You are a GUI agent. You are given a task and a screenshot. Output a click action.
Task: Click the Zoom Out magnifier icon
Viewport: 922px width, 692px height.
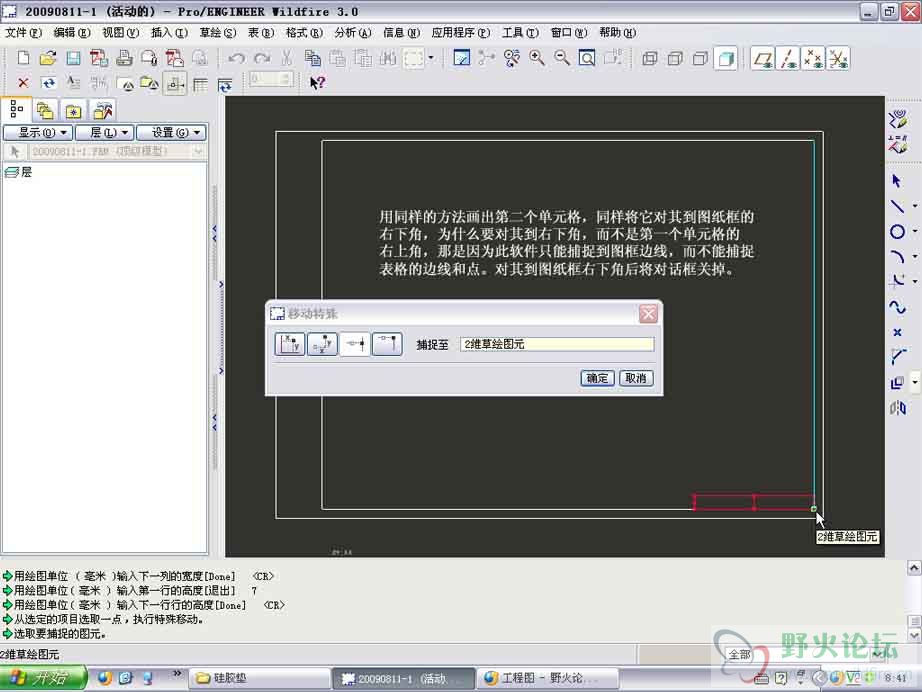click(562, 58)
